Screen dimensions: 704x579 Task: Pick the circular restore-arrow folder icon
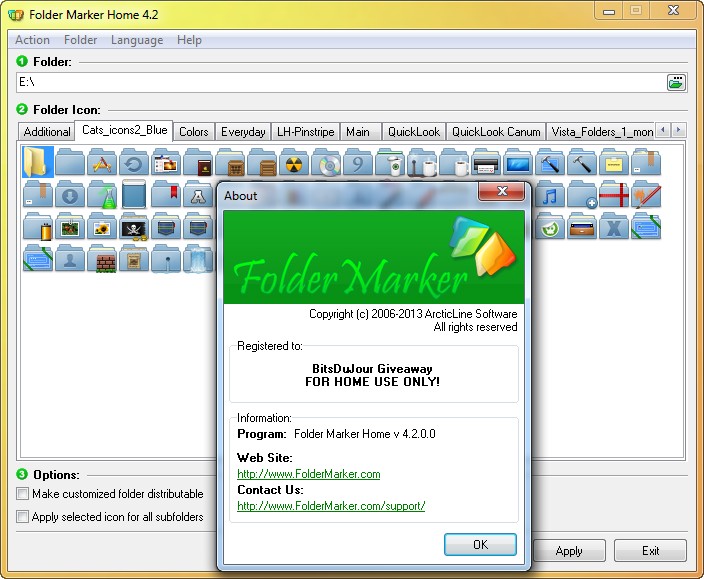[134, 162]
